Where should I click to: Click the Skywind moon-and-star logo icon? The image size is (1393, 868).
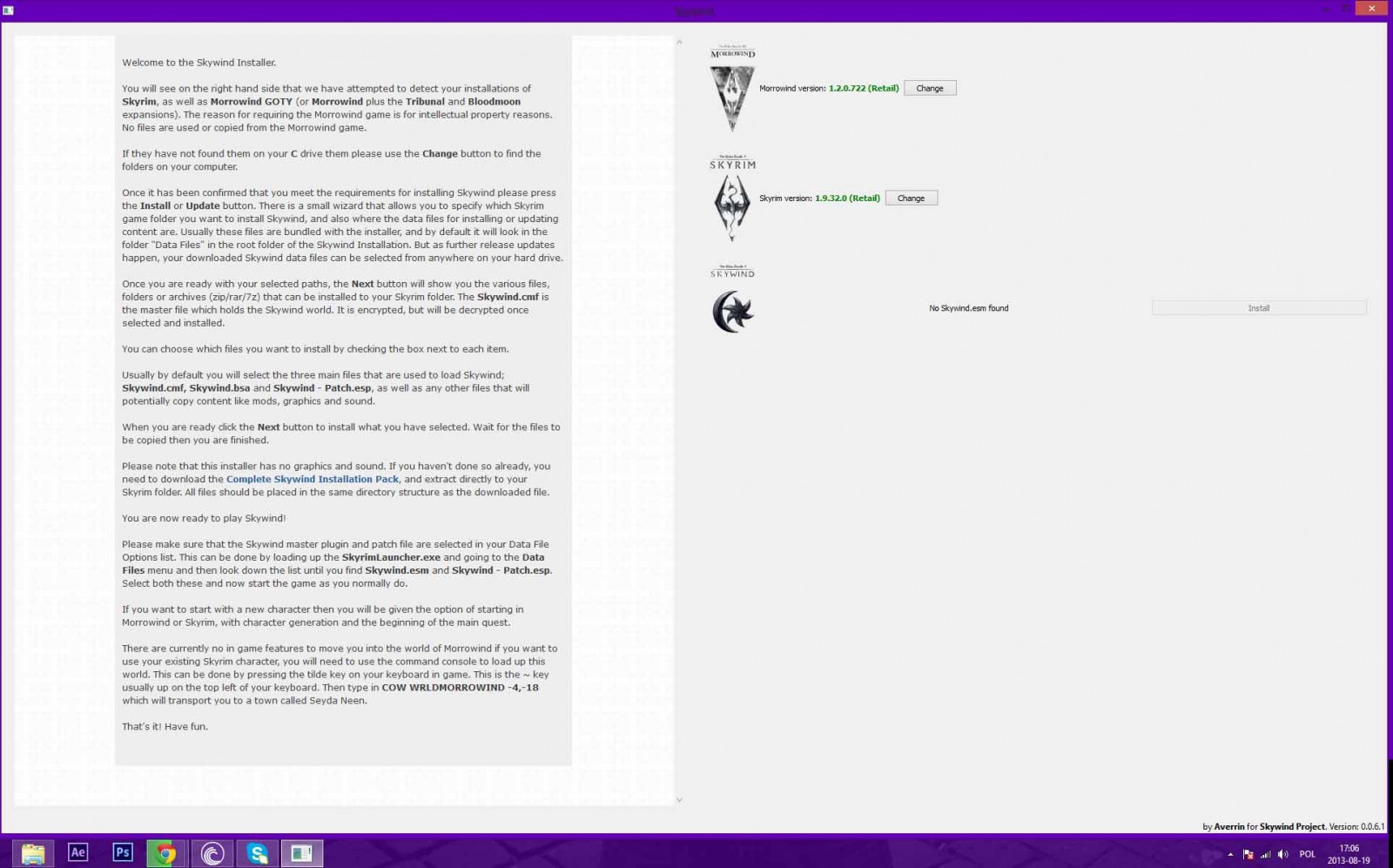coord(732,311)
